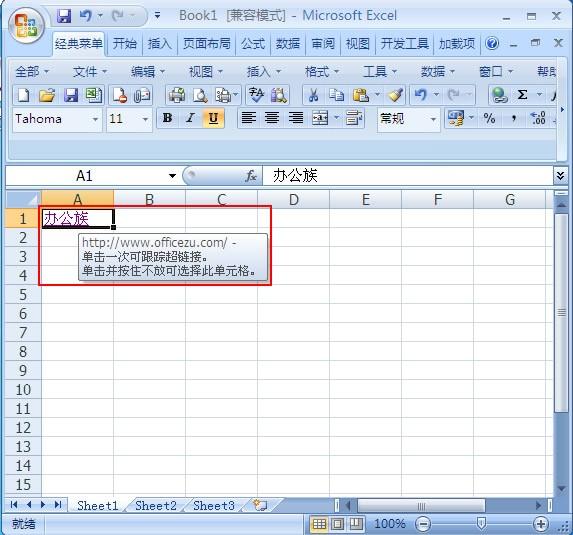
Task: Open the 文件 classic menu
Action: pos(90,72)
